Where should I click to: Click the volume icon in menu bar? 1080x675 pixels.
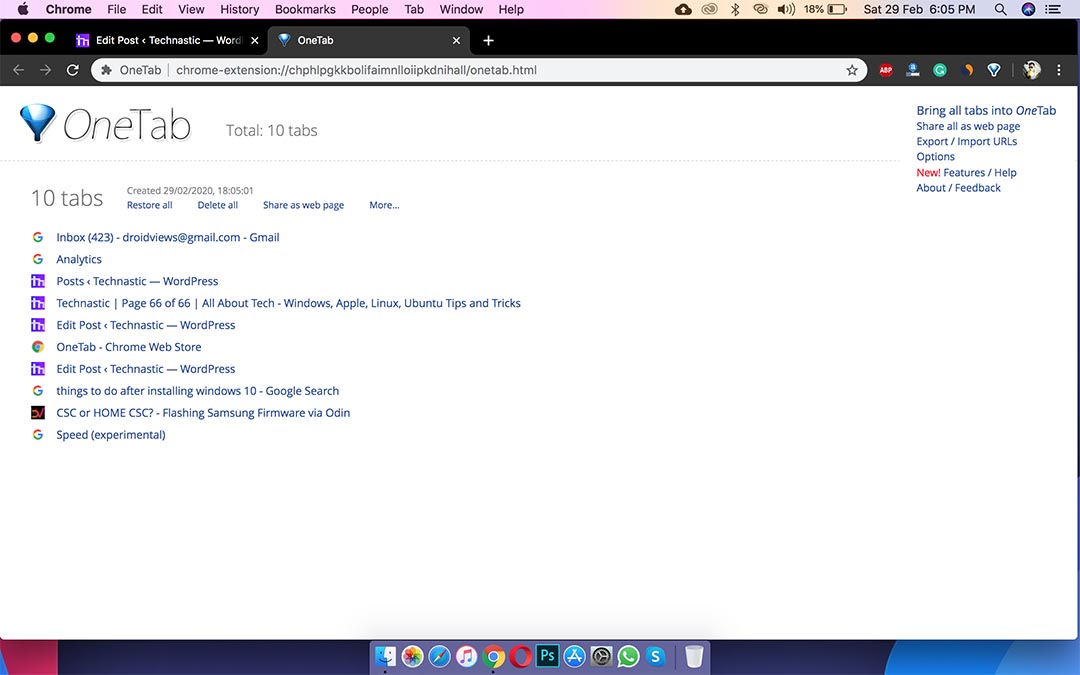point(786,10)
